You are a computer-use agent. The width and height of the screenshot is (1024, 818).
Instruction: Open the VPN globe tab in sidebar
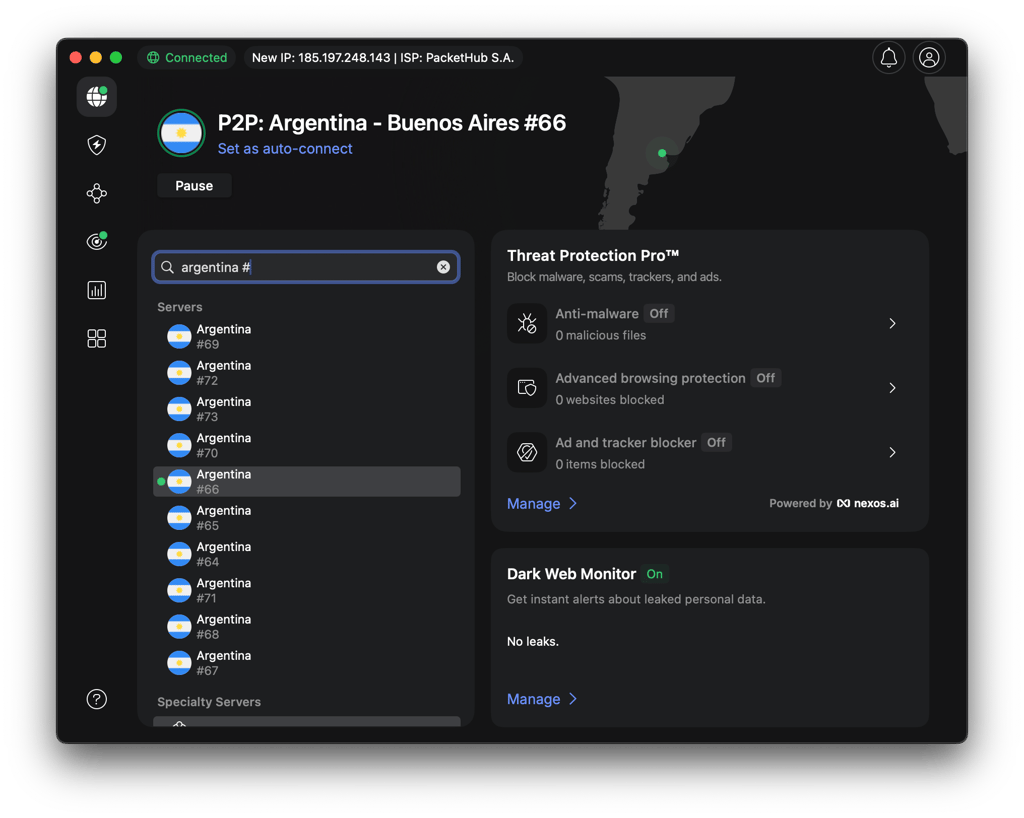(x=97, y=97)
